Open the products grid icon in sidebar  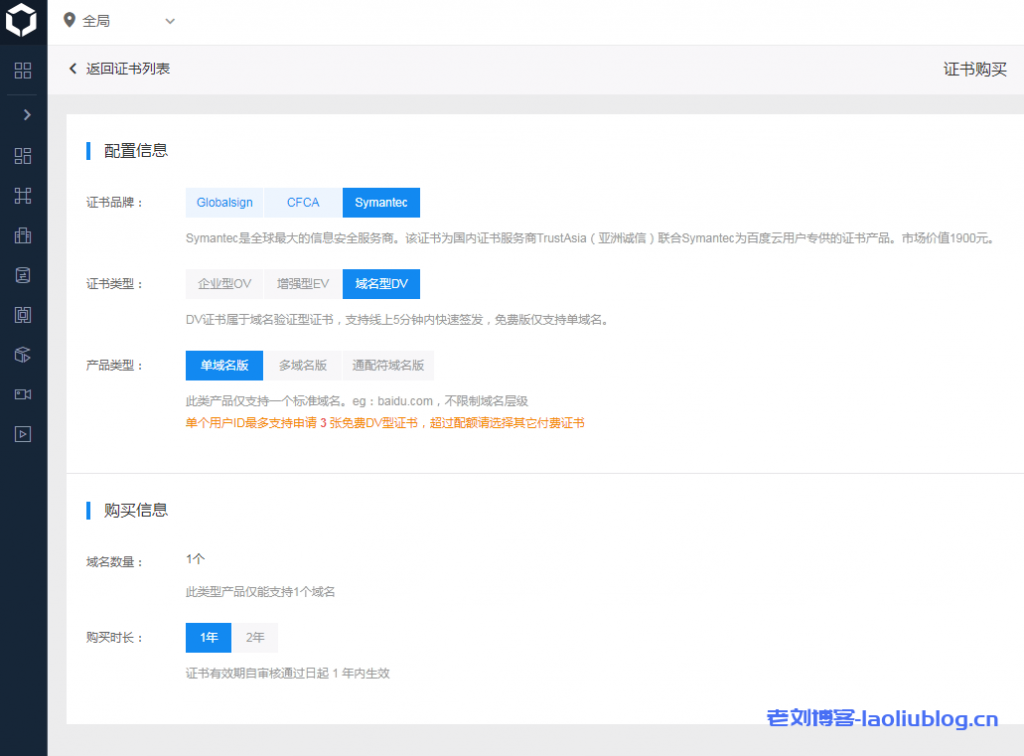click(22, 70)
